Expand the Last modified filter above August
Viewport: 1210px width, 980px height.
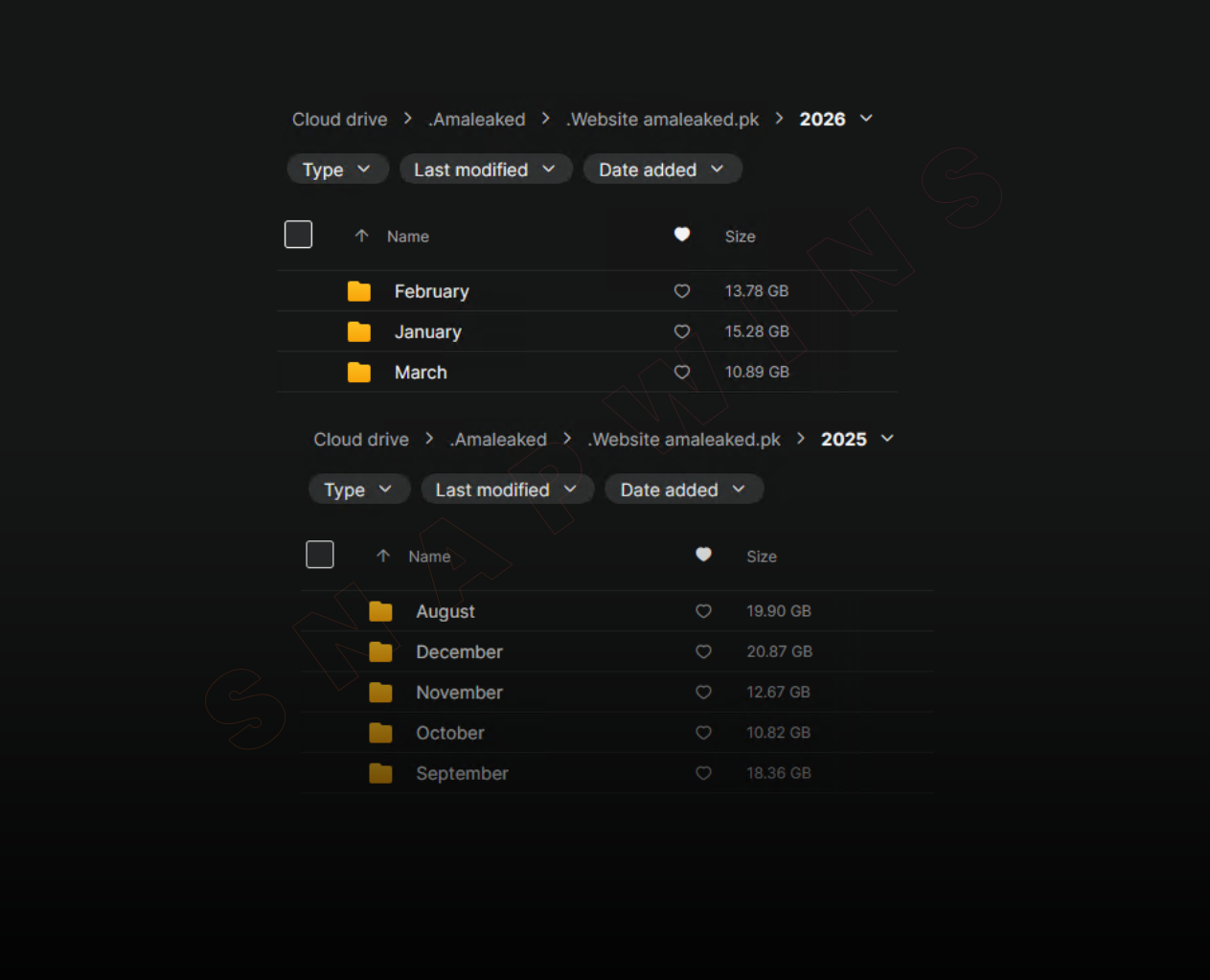[507, 490]
